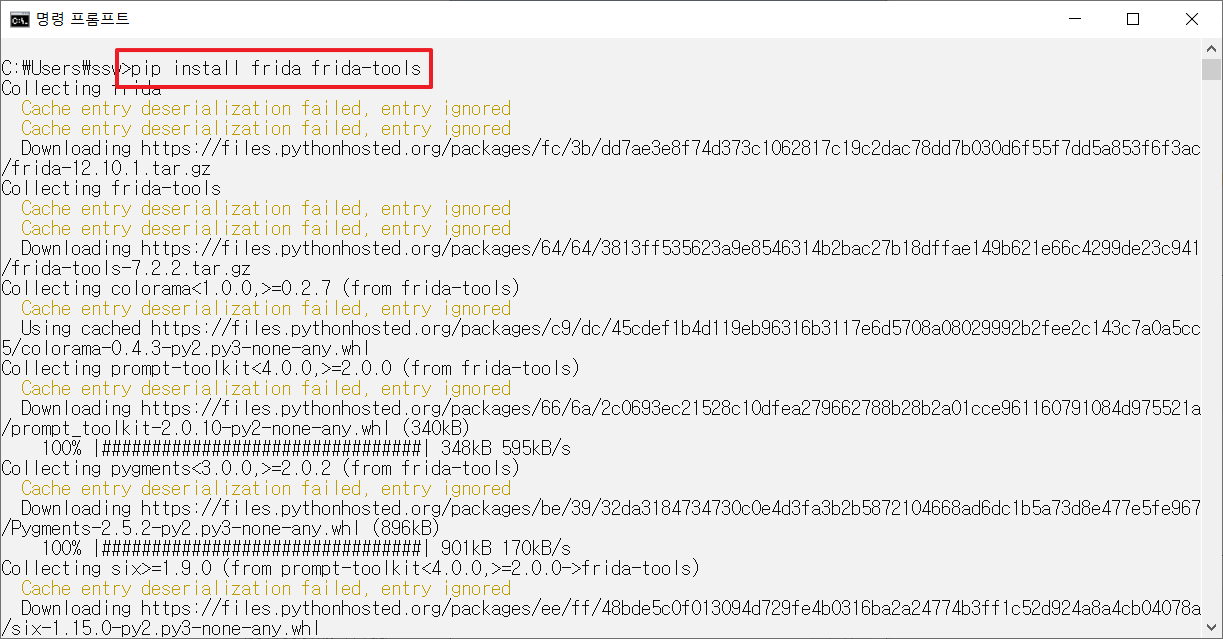This screenshot has width=1223, height=639.
Task: Click the Downloading URL containing 'packages/ee/ff'
Action: pos(610,608)
